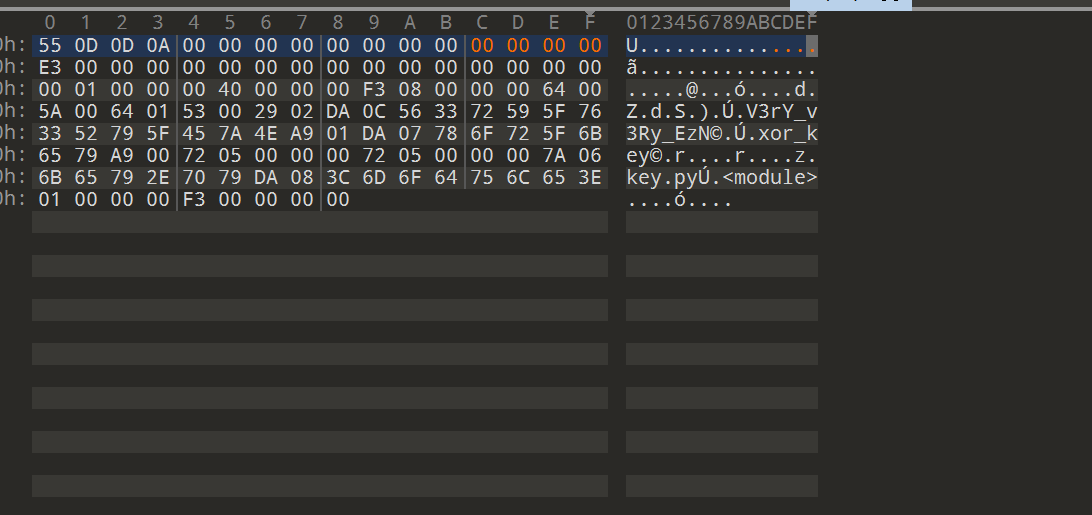Click the 55 byte at file start
Screen dimensions: 1092x515
click(49, 46)
